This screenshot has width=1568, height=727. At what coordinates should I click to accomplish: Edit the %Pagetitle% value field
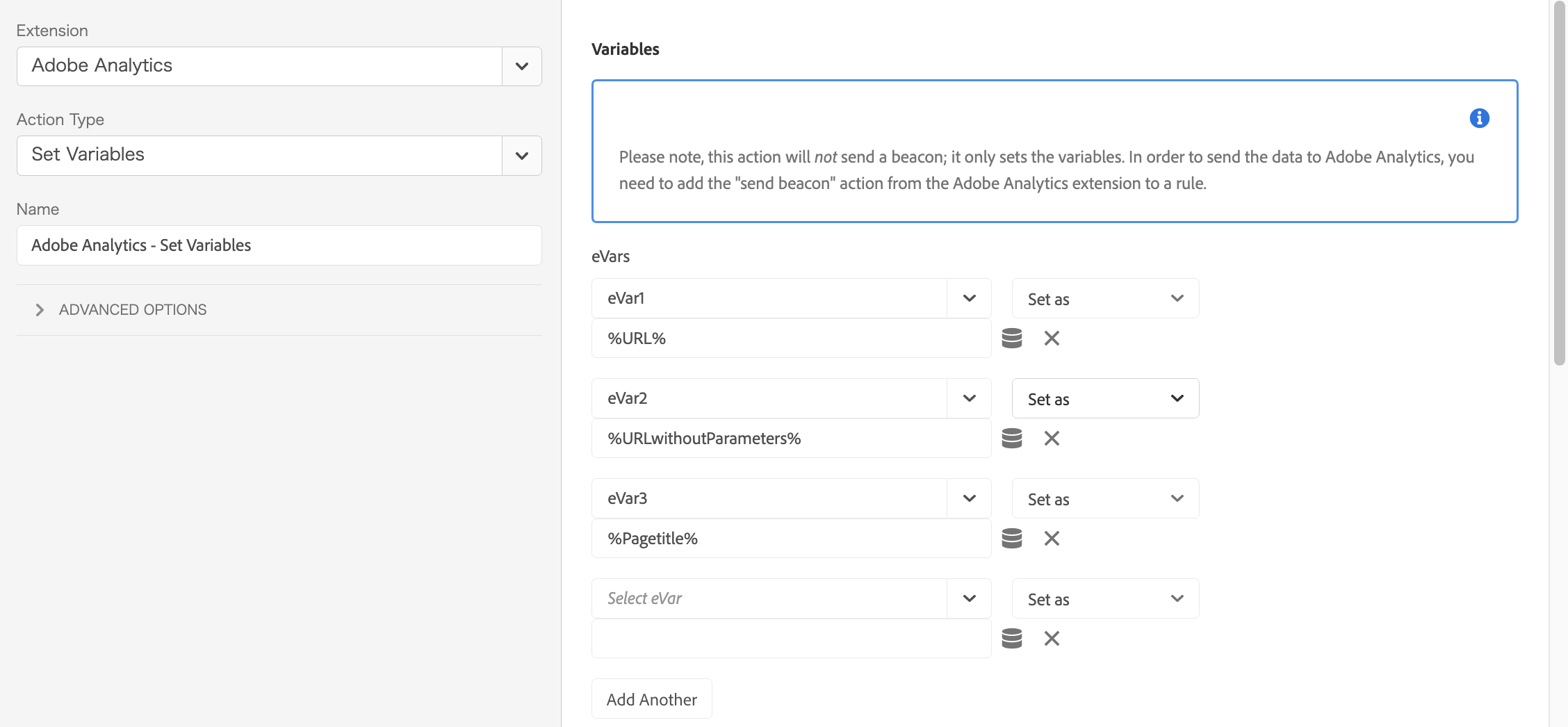(791, 539)
